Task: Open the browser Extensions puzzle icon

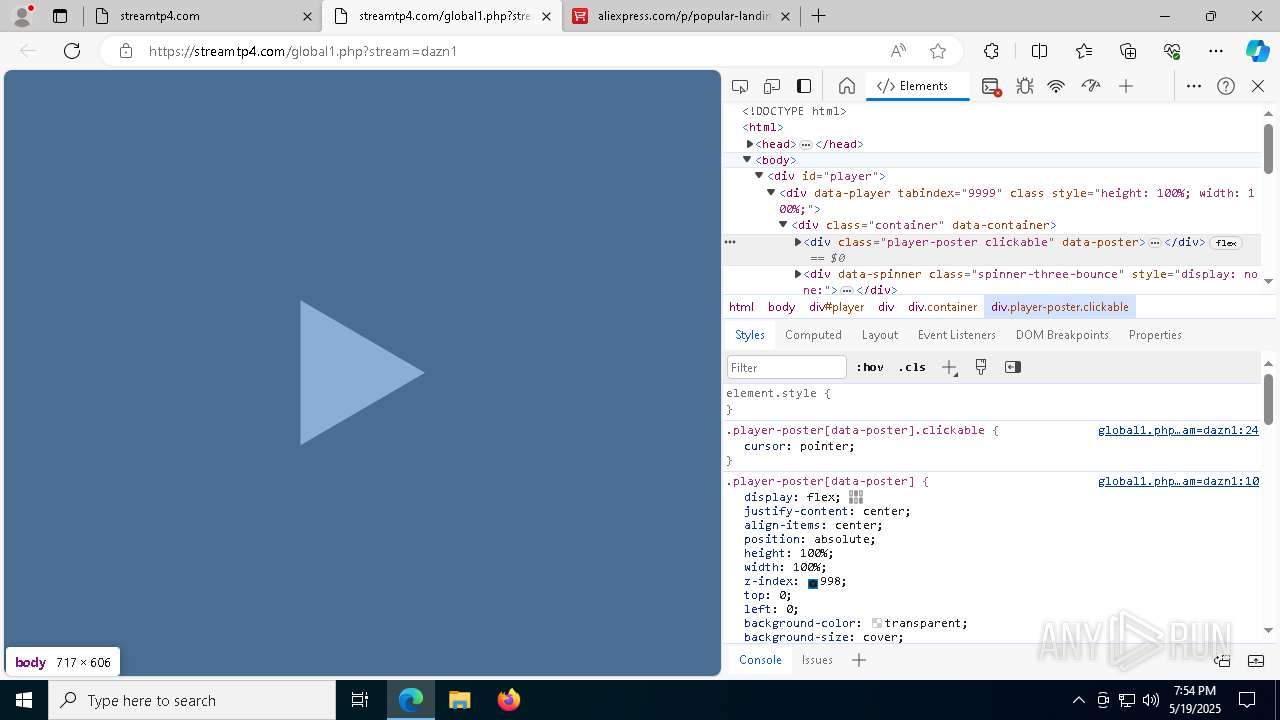Action: [x=991, y=51]
